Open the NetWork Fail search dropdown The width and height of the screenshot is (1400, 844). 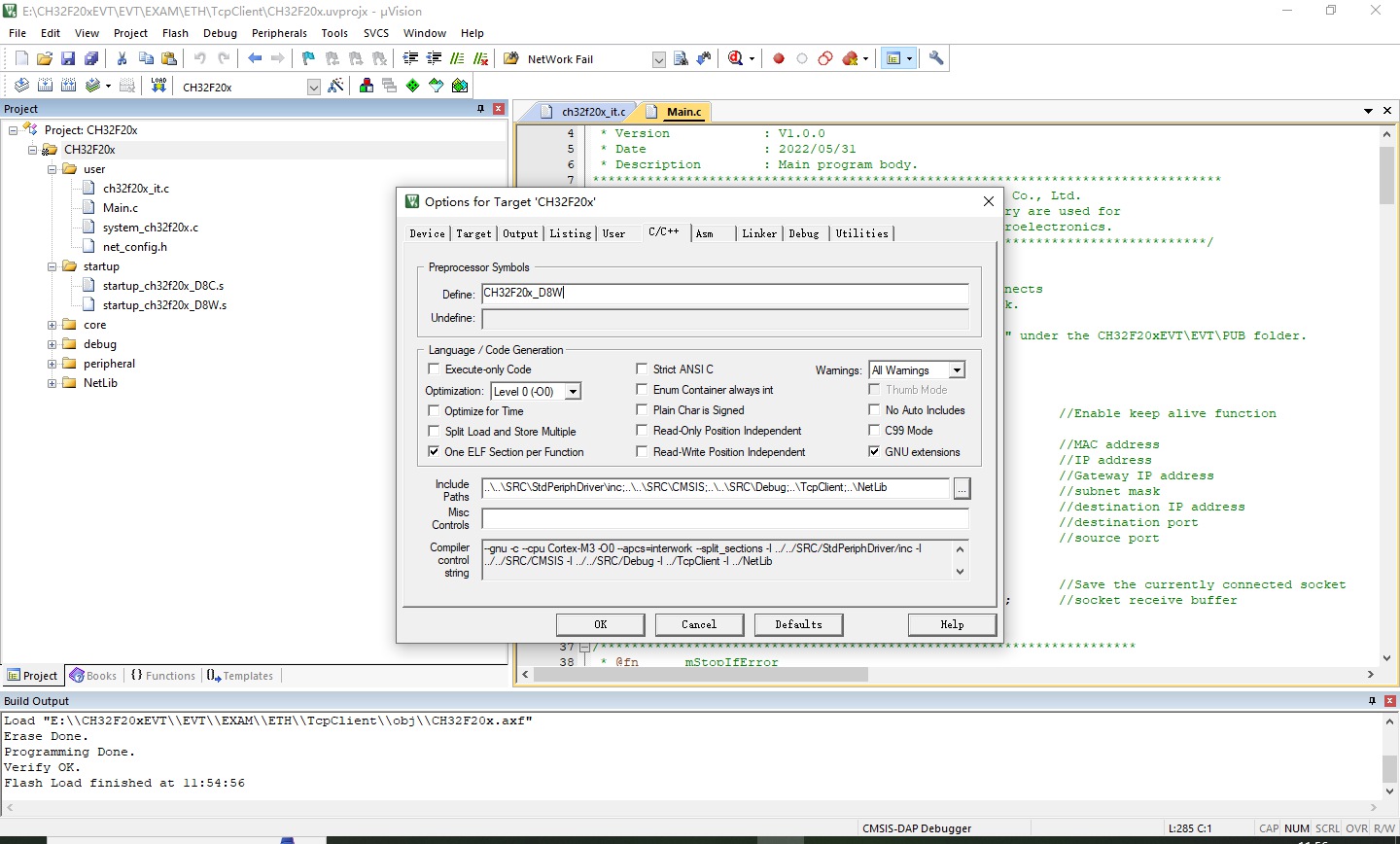(658, 59)
